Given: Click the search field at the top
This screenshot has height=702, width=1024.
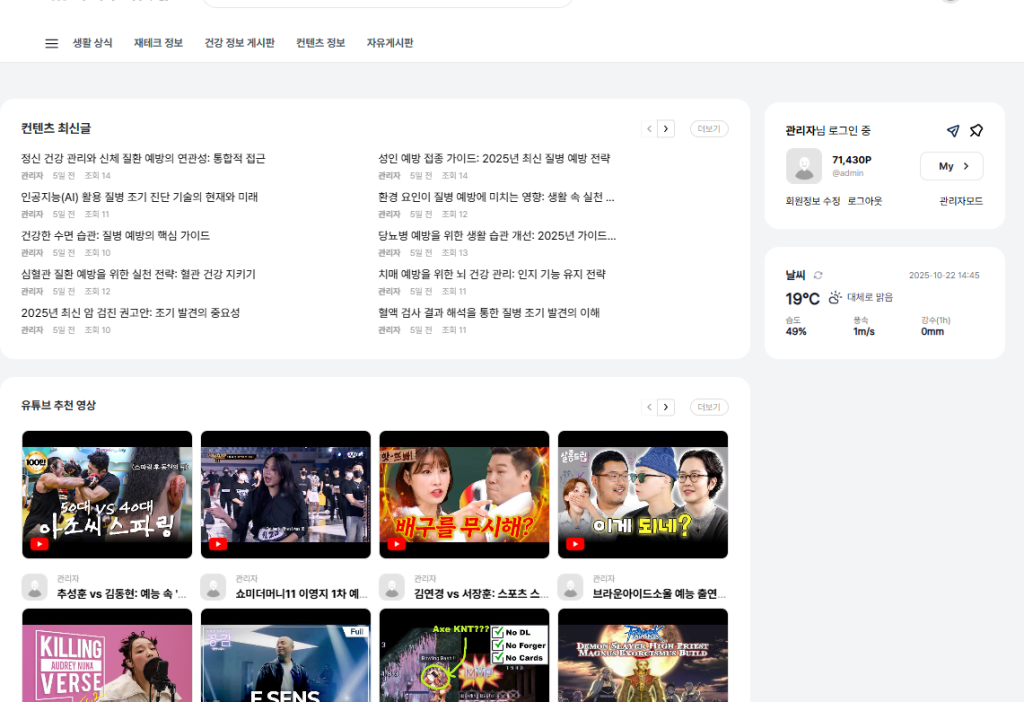Looking at the screenshot, I should (387, 3).
